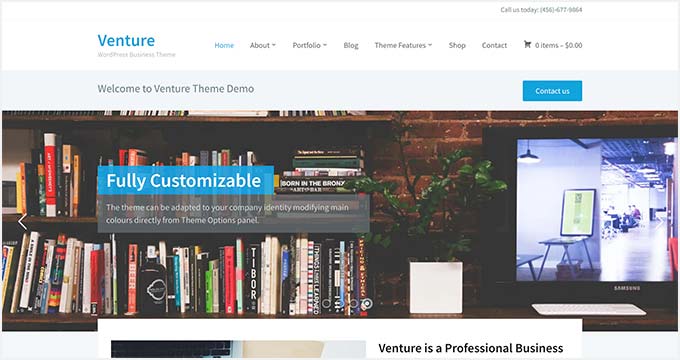The image size is (680, 360).
Task: Expand the About dropdown menu
Action: (x=262, y=45)
